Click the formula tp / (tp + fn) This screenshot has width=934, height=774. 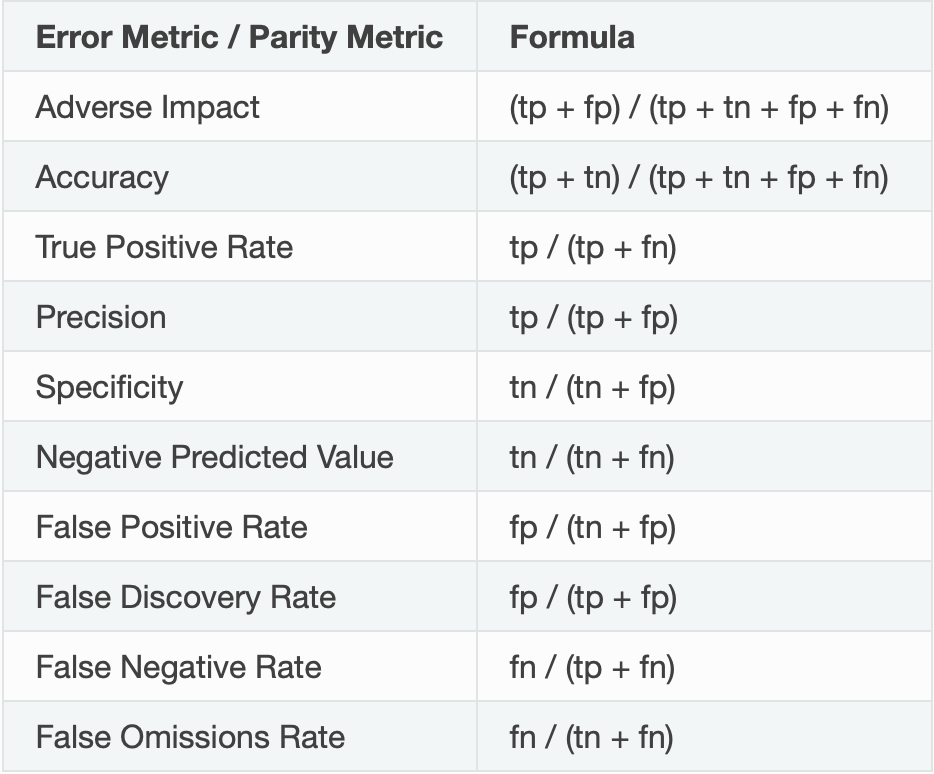593,247
